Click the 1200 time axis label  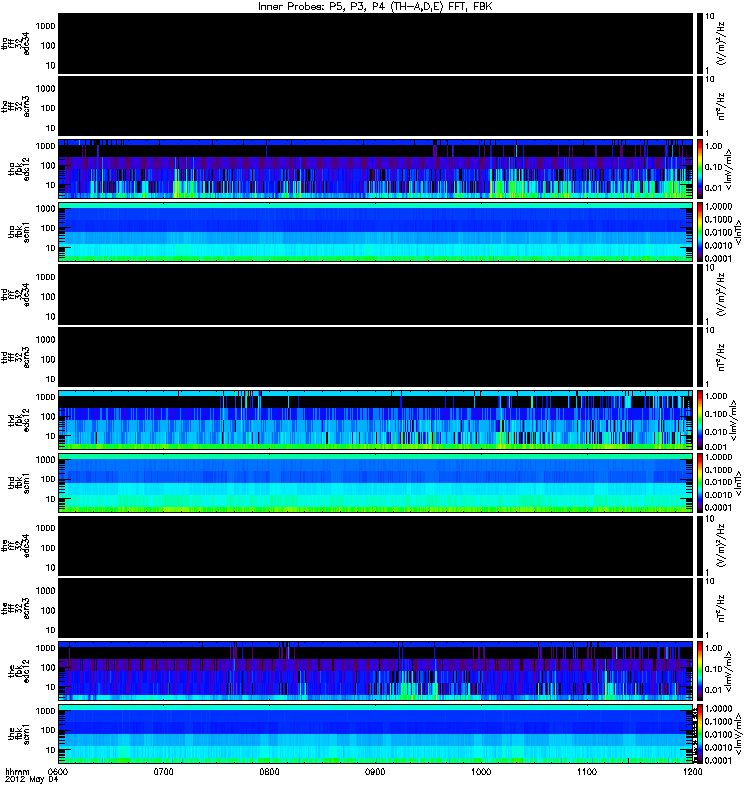point(692,771)
